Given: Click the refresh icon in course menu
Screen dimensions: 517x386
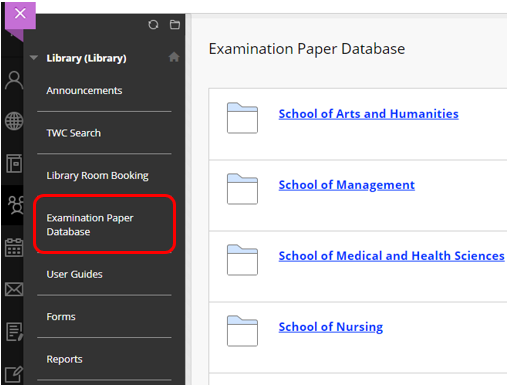Looking at the screenshot, I should click(153, 25).
